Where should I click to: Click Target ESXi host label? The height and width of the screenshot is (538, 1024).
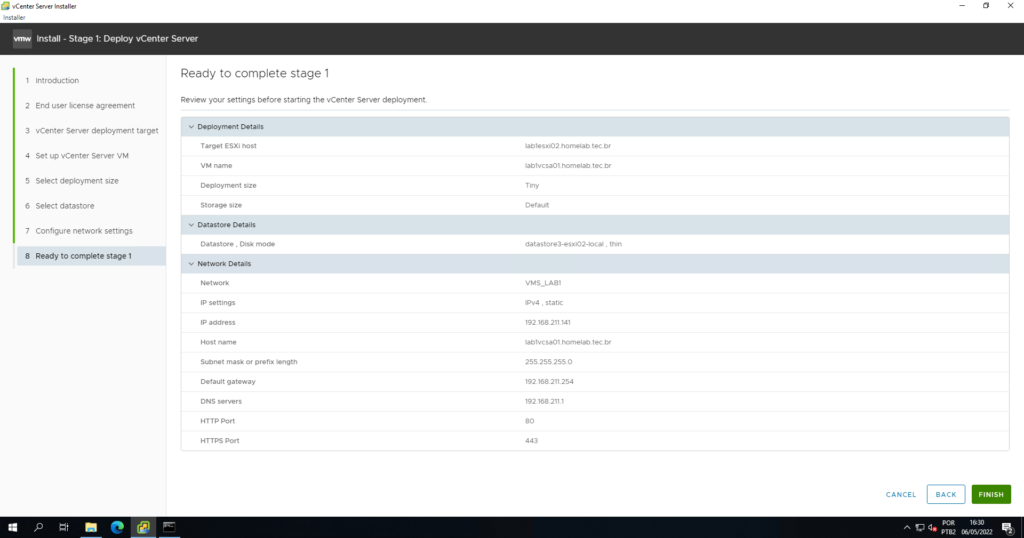(228, 146)
